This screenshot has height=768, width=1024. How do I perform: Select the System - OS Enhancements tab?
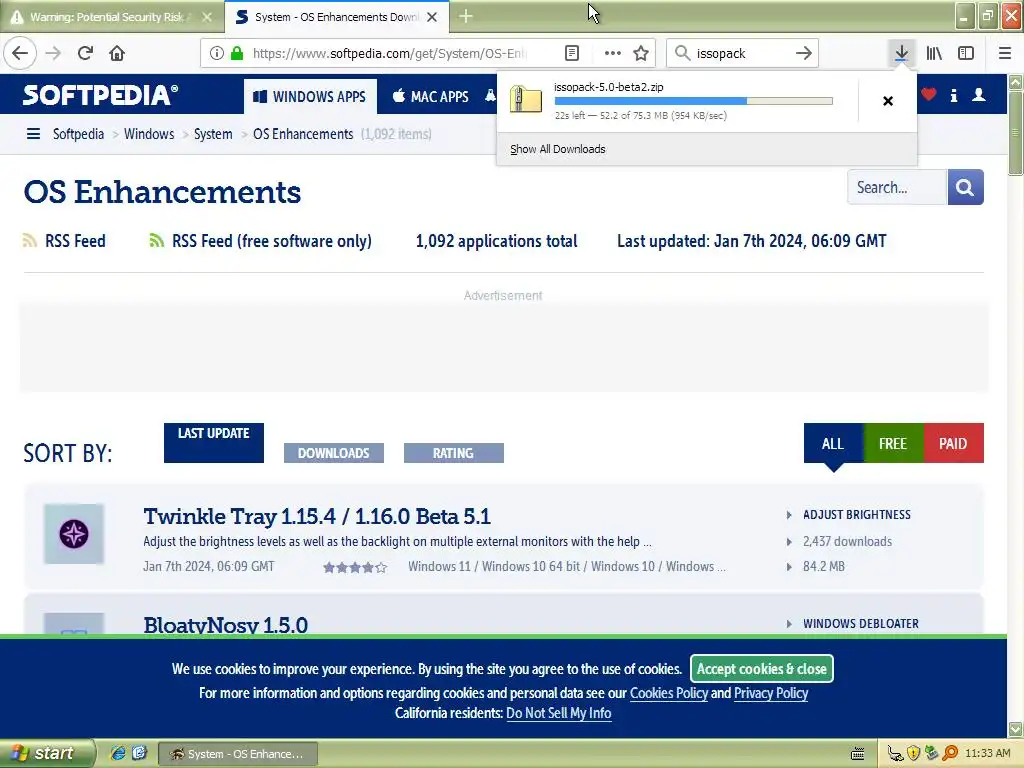tap(336, 17)
